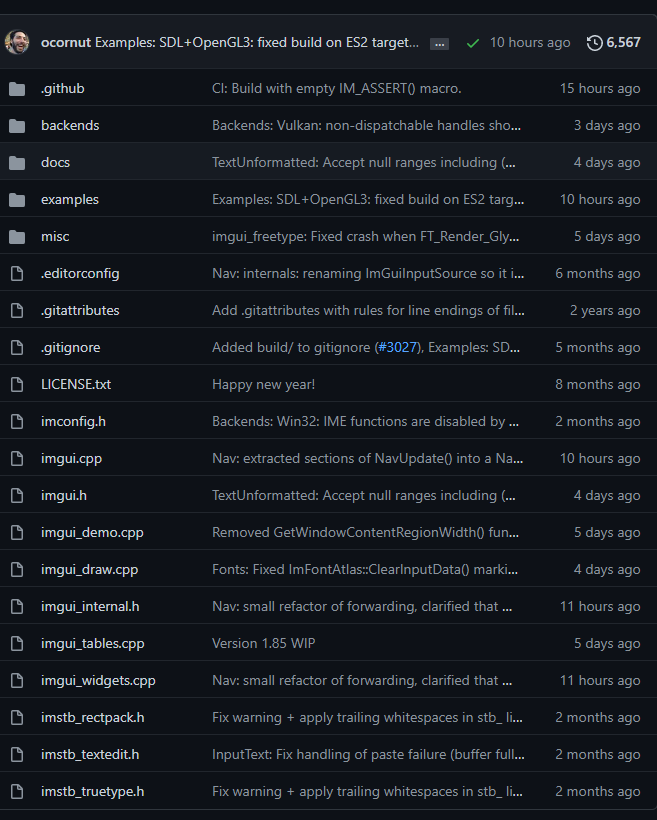Open 'Nav: internals: renaming ImGuiInputSource' commit
This screenshot has height=820, width=657.
point(368,274)
